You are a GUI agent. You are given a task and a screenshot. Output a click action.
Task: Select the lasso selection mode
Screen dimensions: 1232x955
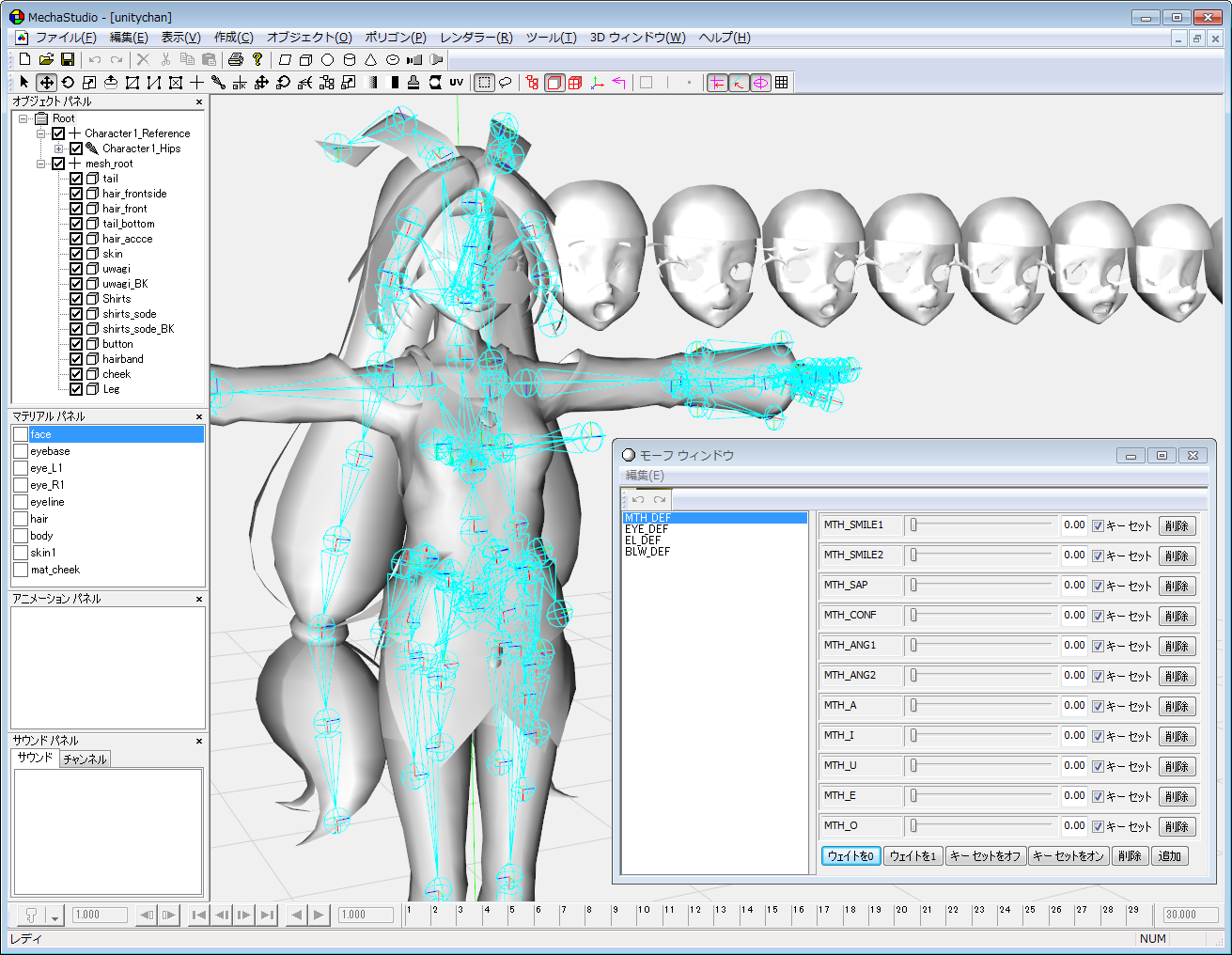[506, 83]
